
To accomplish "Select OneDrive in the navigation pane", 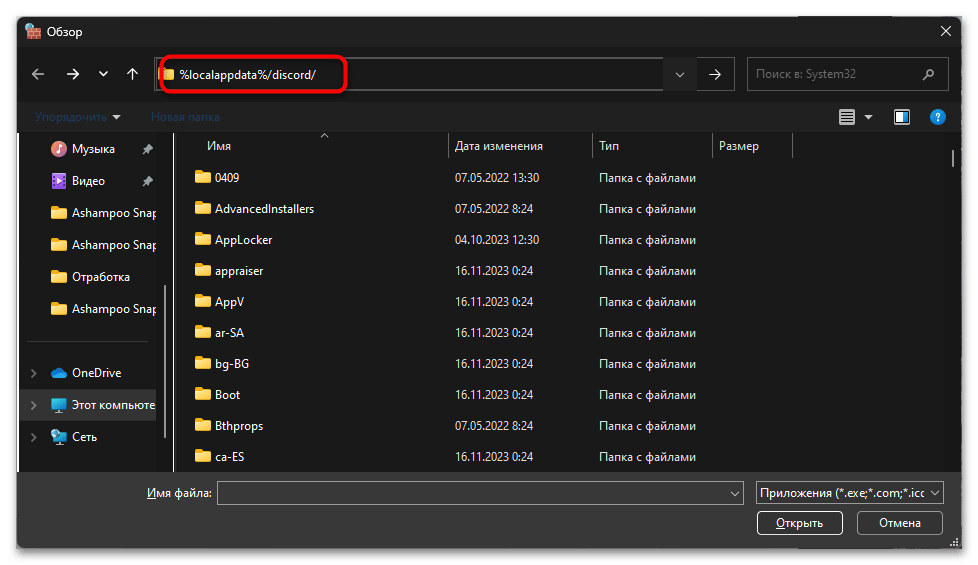I will [x=96, y=373].
